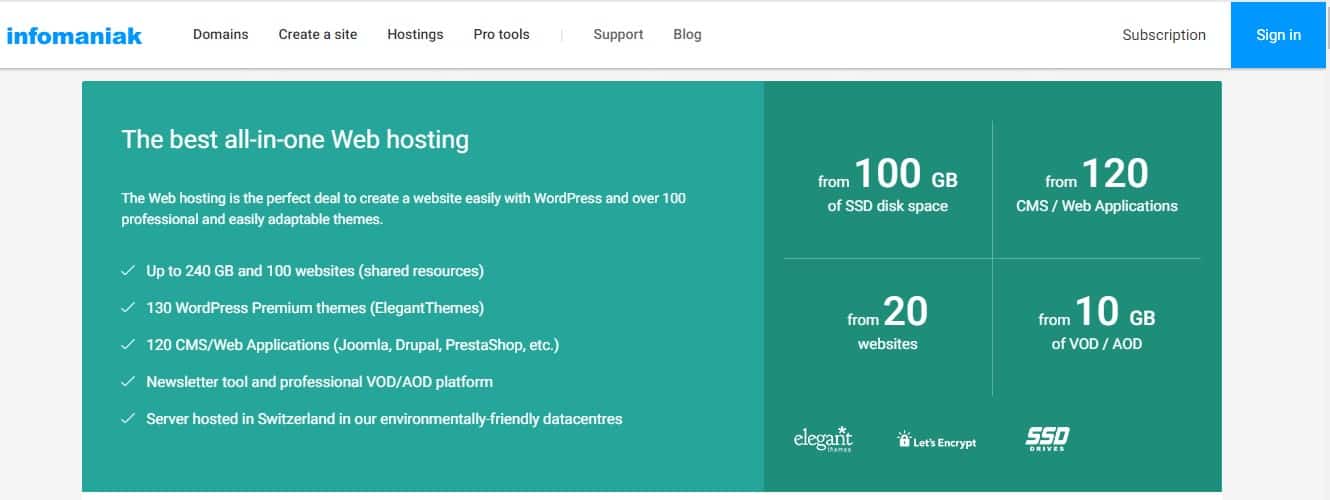Select the "120 CMS/Web Applications" bullet line
Viewport: 1330px width, 500px height.
(x=352, y=345)
